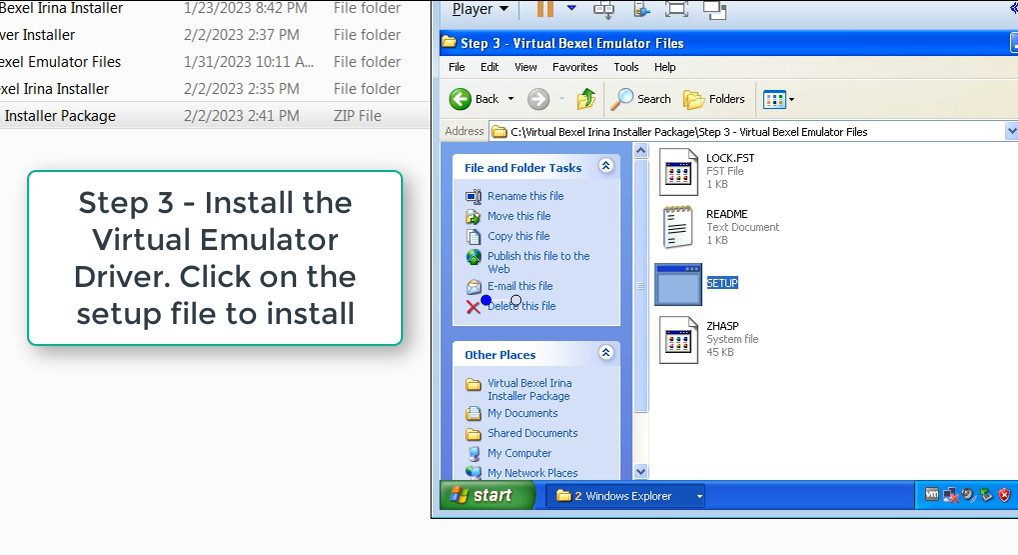Click Rename this file link
Screen dimensions: 1018x555
click(525, 195)
